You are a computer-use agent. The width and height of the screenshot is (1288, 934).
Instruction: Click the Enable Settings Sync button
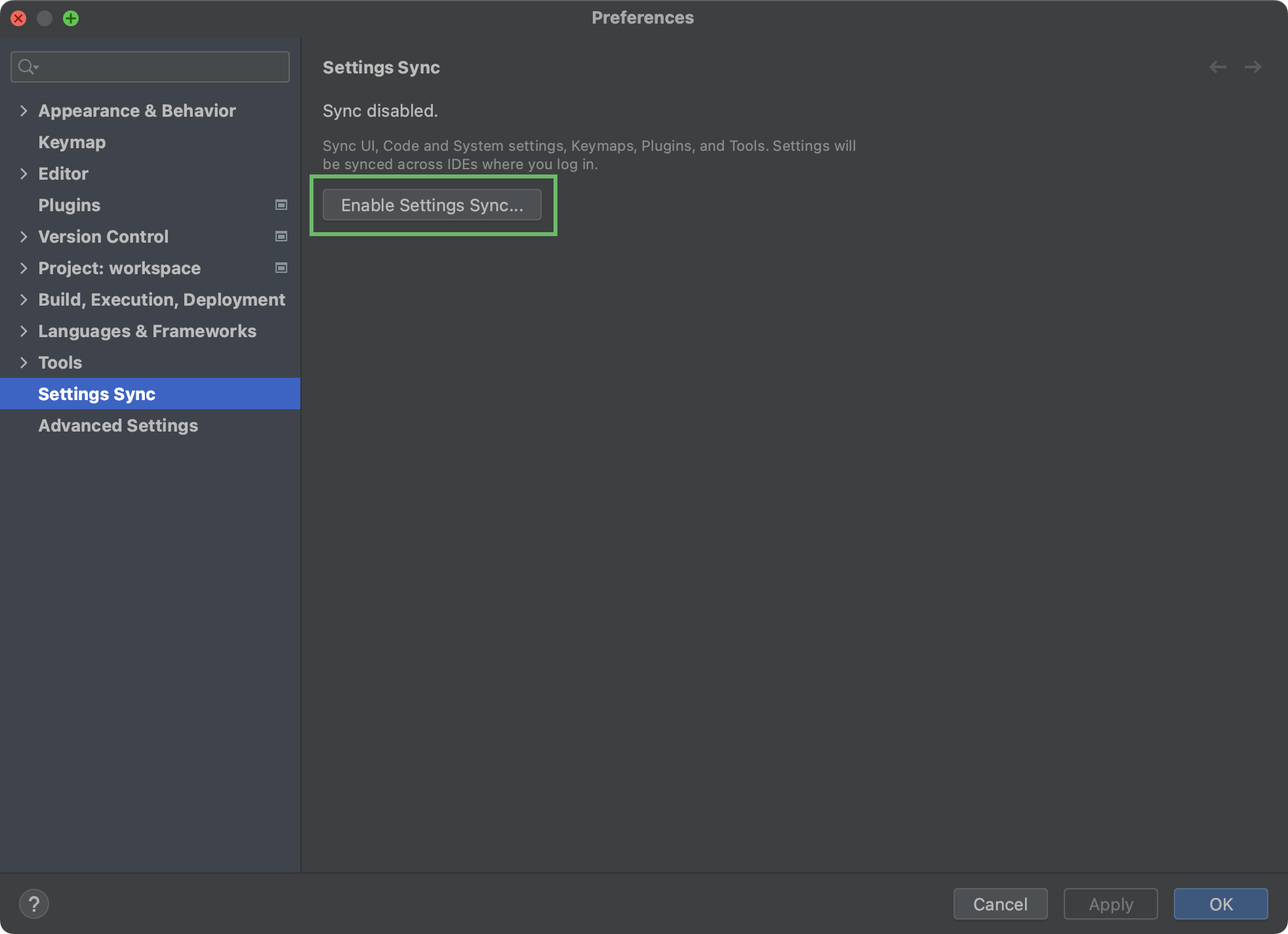tap(432, 205)
